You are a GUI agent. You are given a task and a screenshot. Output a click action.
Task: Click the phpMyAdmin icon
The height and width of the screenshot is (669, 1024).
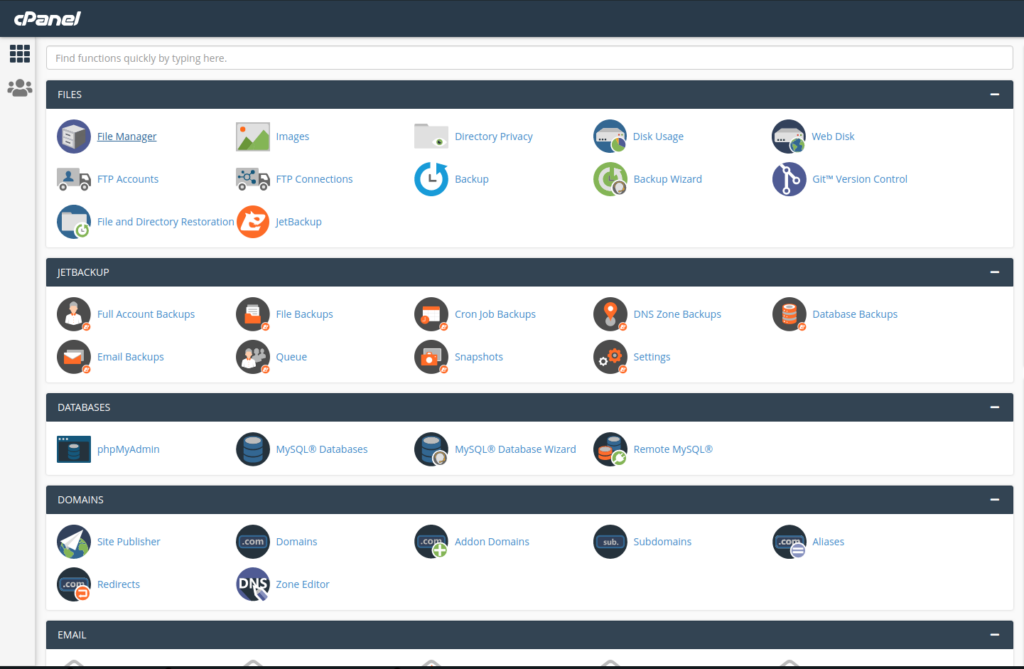74,449
